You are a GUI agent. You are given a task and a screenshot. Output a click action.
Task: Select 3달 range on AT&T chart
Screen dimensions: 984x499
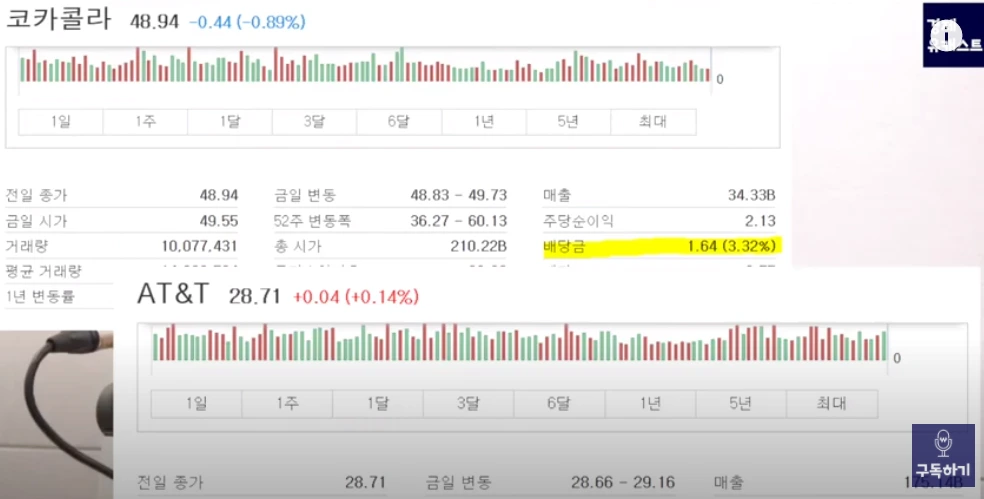pyautogui.click(x=469, y=404)
